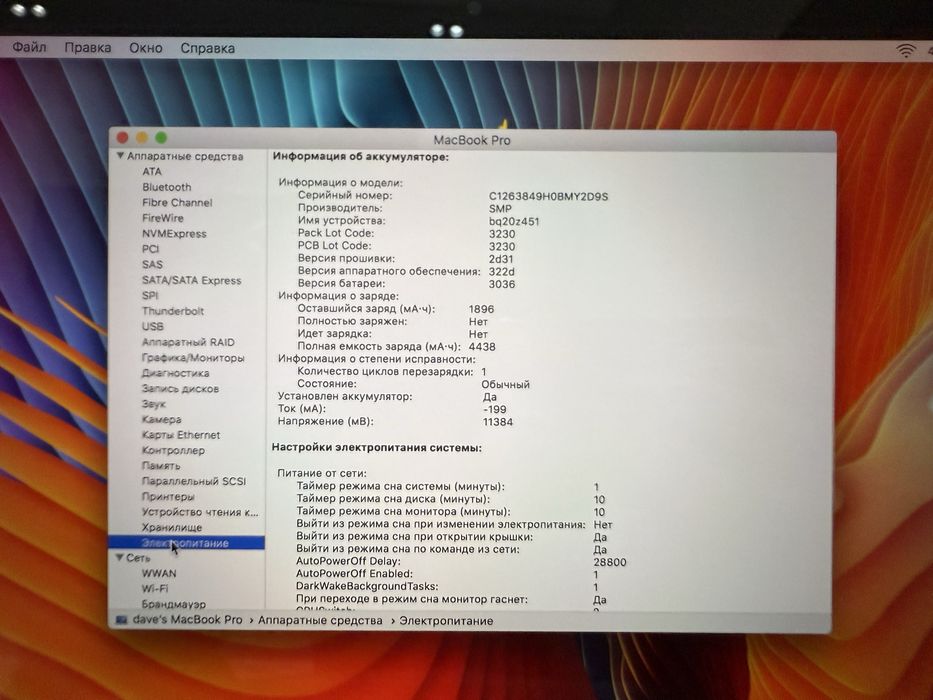The width and height of the screenshot is (933, 700).
Task: Click full charge capacity value 4438
Action: coord(482,346)
